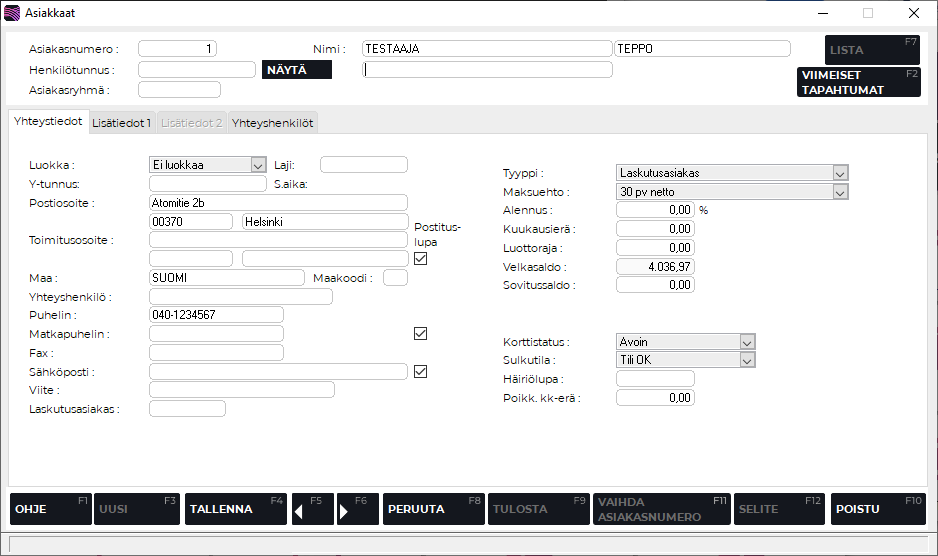Toggle the Postituslupa checkbox
938x556 pixels.
(x=421, y=259)
